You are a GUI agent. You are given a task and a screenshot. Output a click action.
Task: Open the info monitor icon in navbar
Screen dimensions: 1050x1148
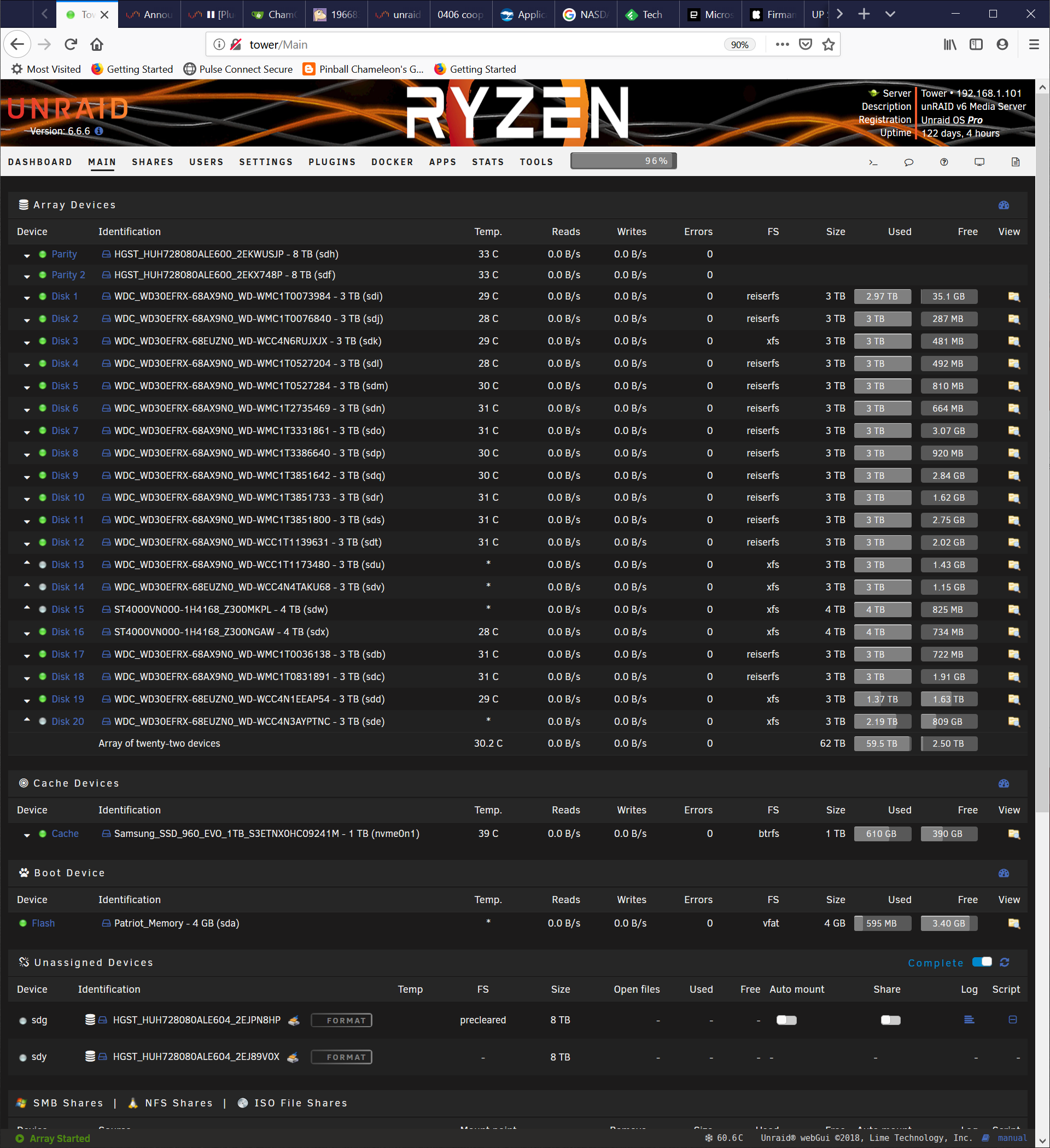coord(979,162)
